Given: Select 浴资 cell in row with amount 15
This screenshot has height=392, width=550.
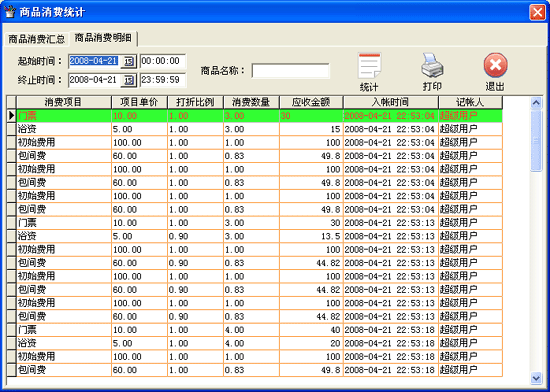Looking at the screenshot, I should coord(64,129).
